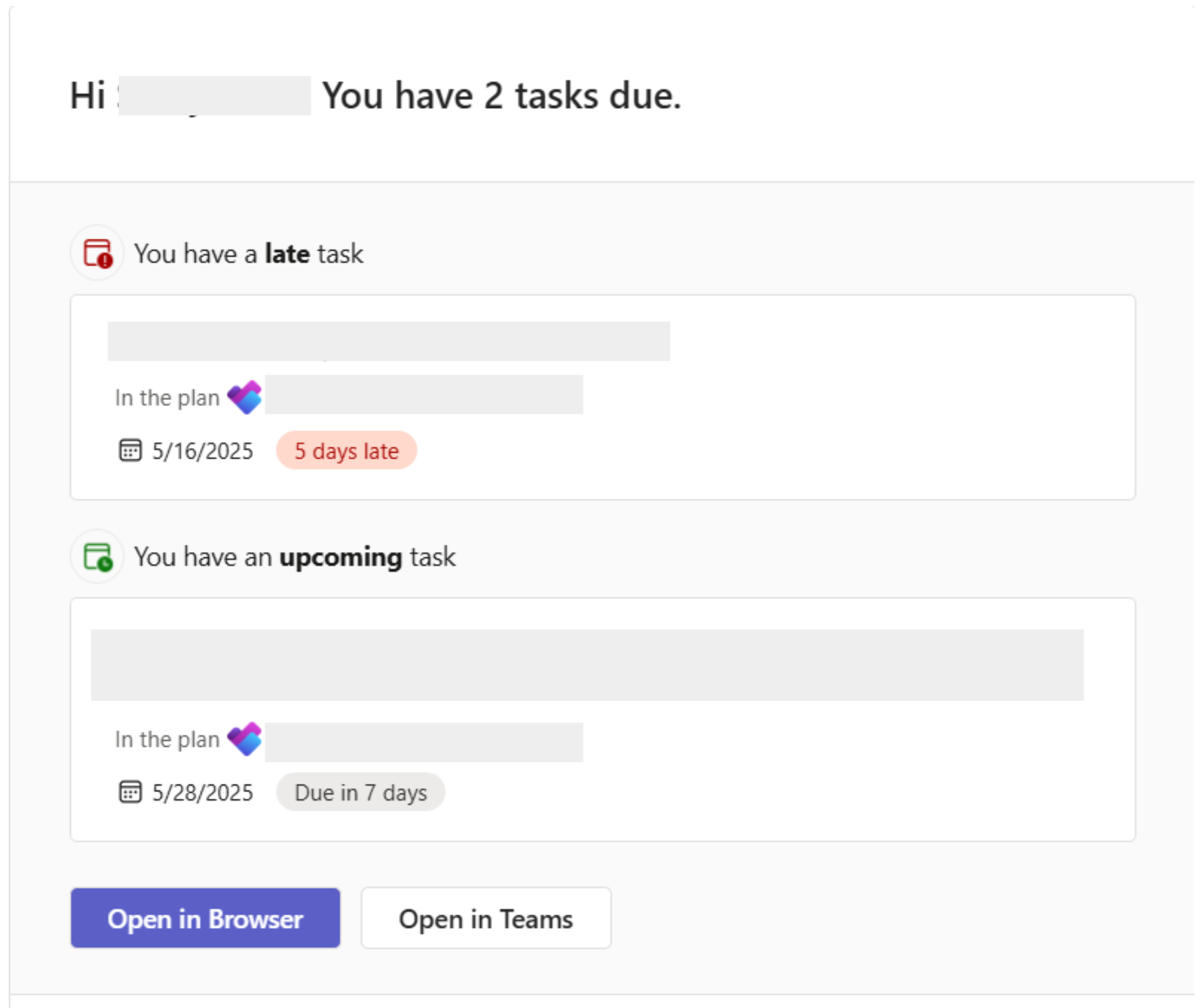This screenshot has height=1008, width=1203.
Task: Launch tasks via Open in Teams button
Action: click(x=486, y=918)
